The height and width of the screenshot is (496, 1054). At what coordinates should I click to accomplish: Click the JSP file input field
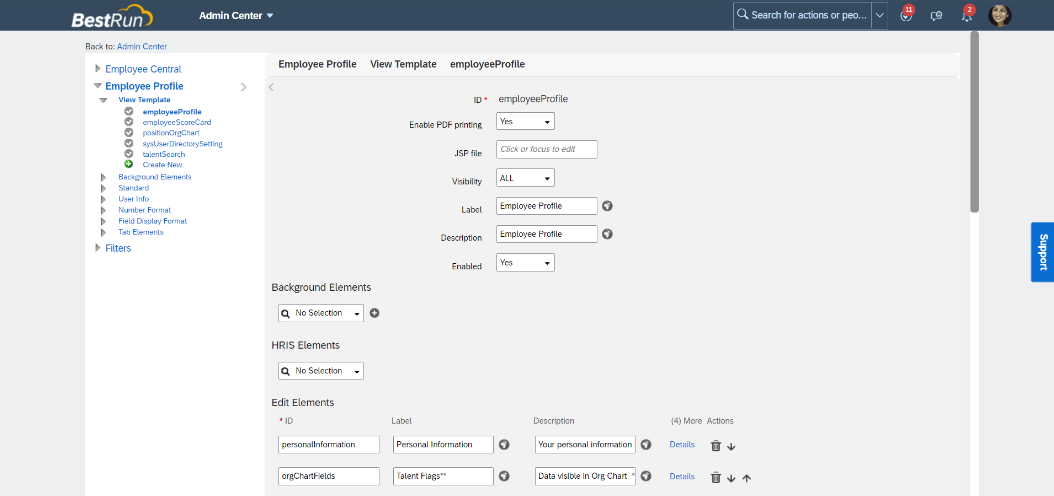click(x=546, y=149)
